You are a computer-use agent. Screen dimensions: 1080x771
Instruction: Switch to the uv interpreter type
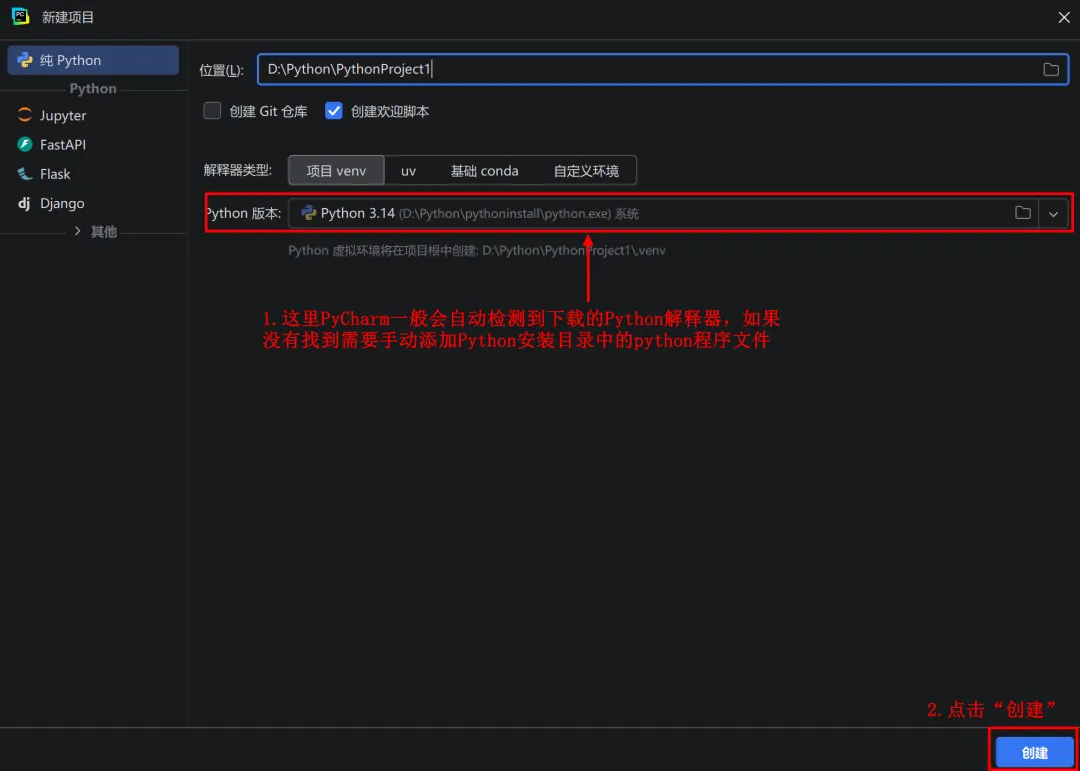[x=408, y=171]
